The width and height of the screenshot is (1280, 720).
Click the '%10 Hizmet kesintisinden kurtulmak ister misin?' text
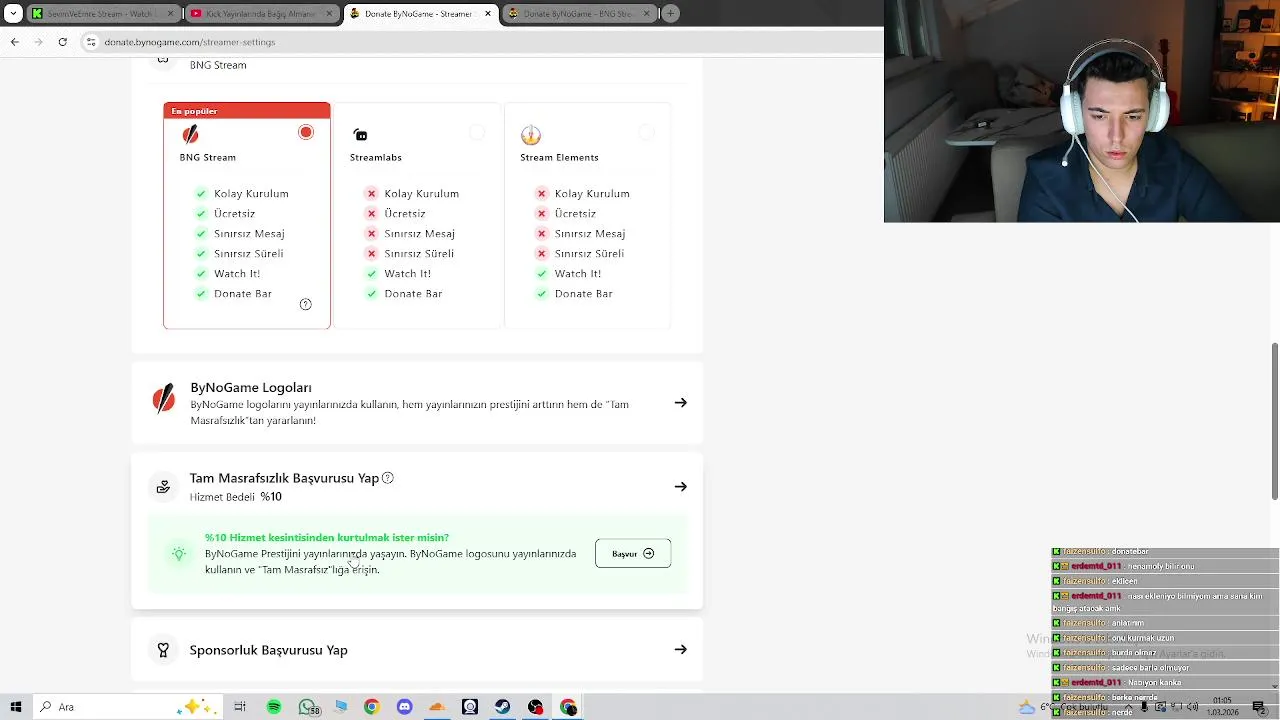(x=327, y=537)
